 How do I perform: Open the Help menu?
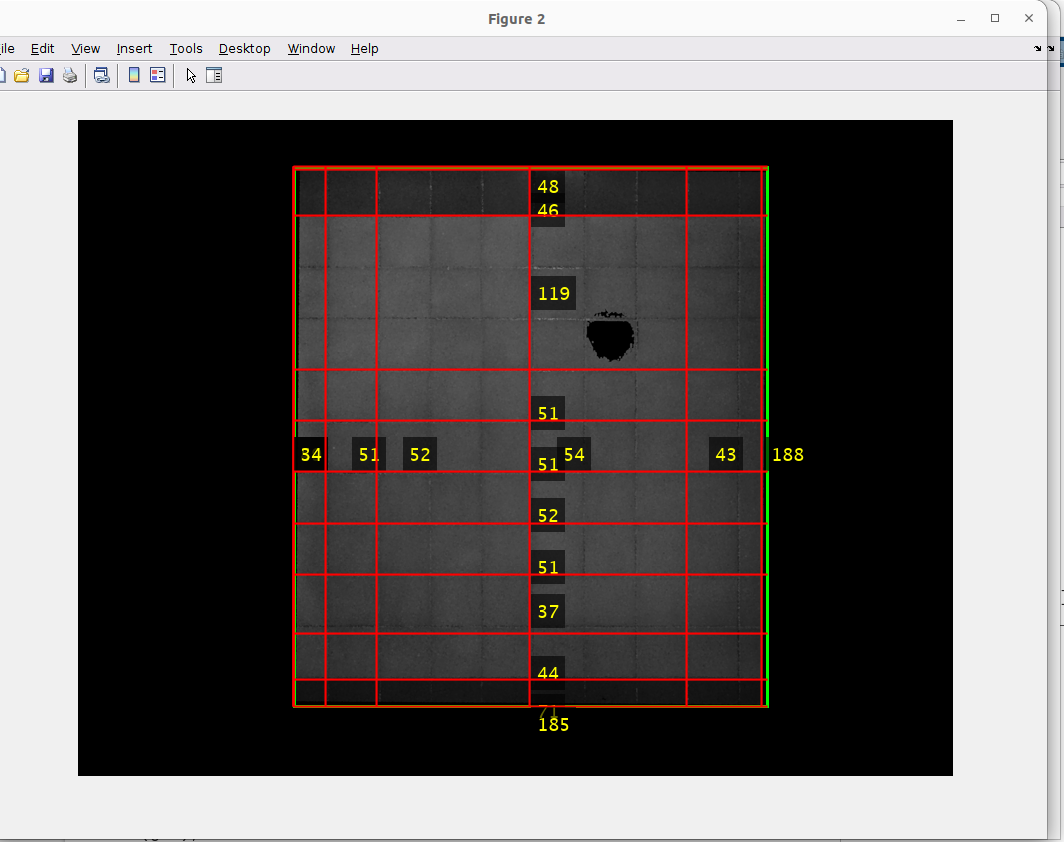point(364,48)
